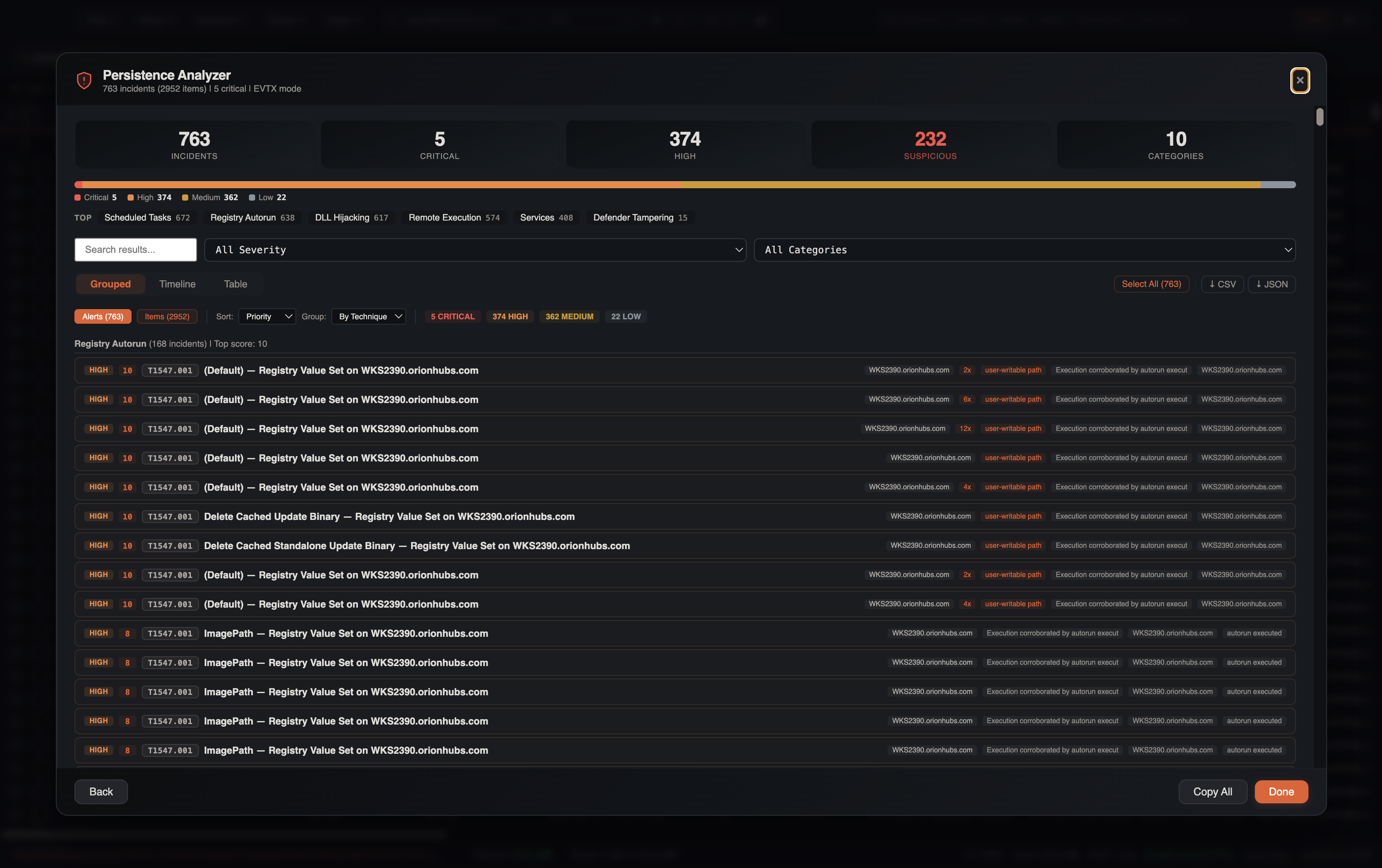Viewport: 1382px width, 868px height.
Task: Click the 6x count badge
Action: click(x=967, y=399)
